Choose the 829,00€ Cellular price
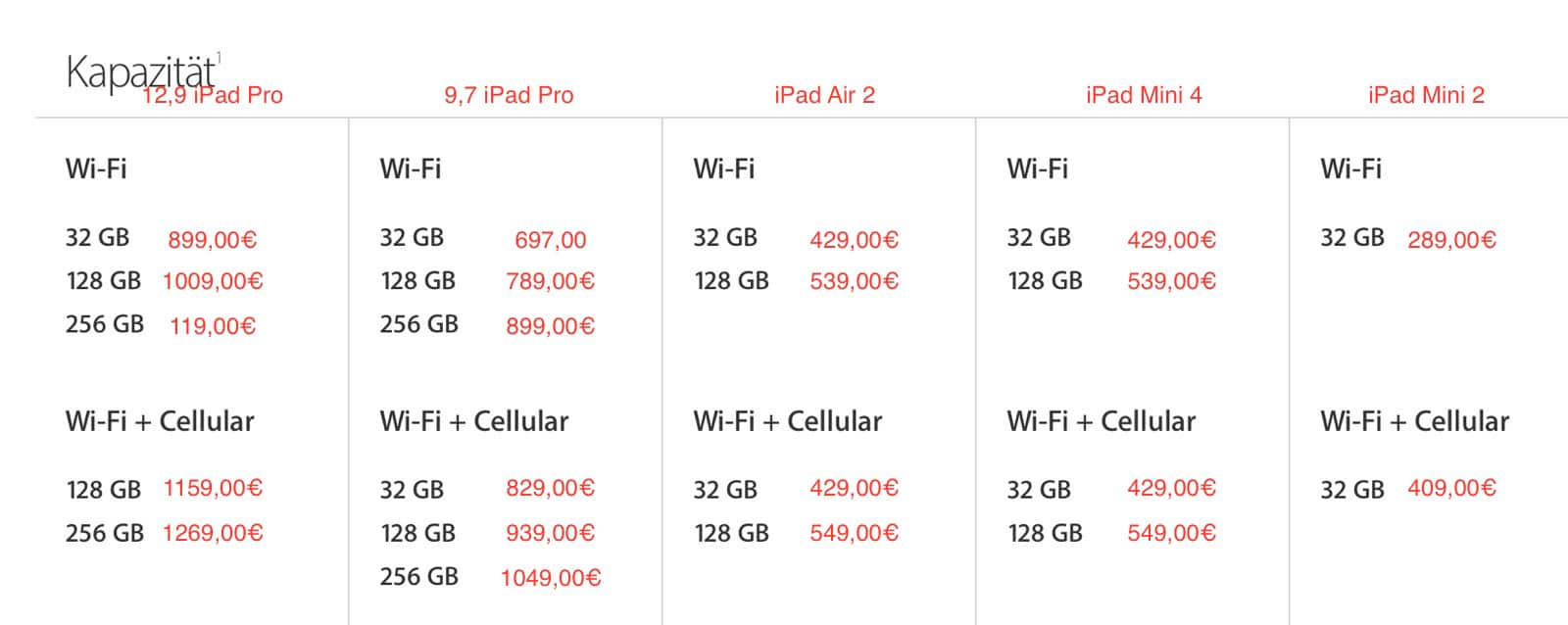Viewport: 1568px width, 625px height. (550, 488)
